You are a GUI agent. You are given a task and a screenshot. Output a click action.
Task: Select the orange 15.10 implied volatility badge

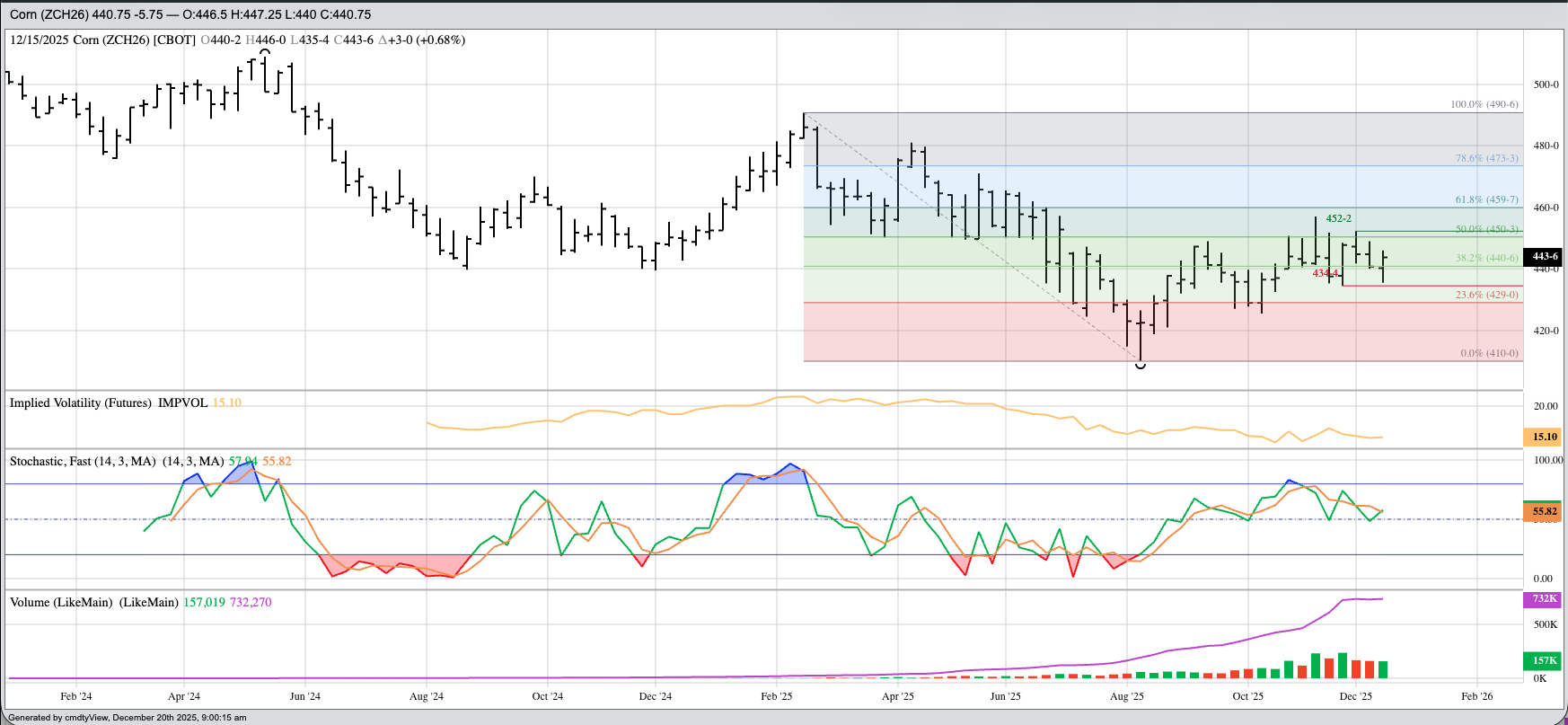coord(1545,437)
